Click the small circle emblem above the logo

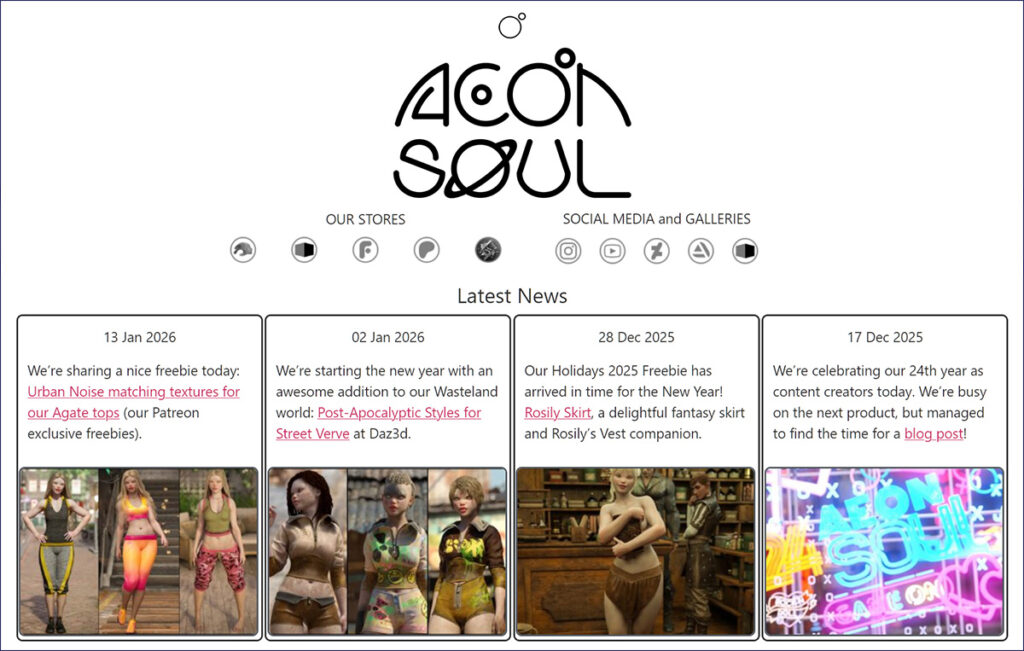[x=511, y=26]
